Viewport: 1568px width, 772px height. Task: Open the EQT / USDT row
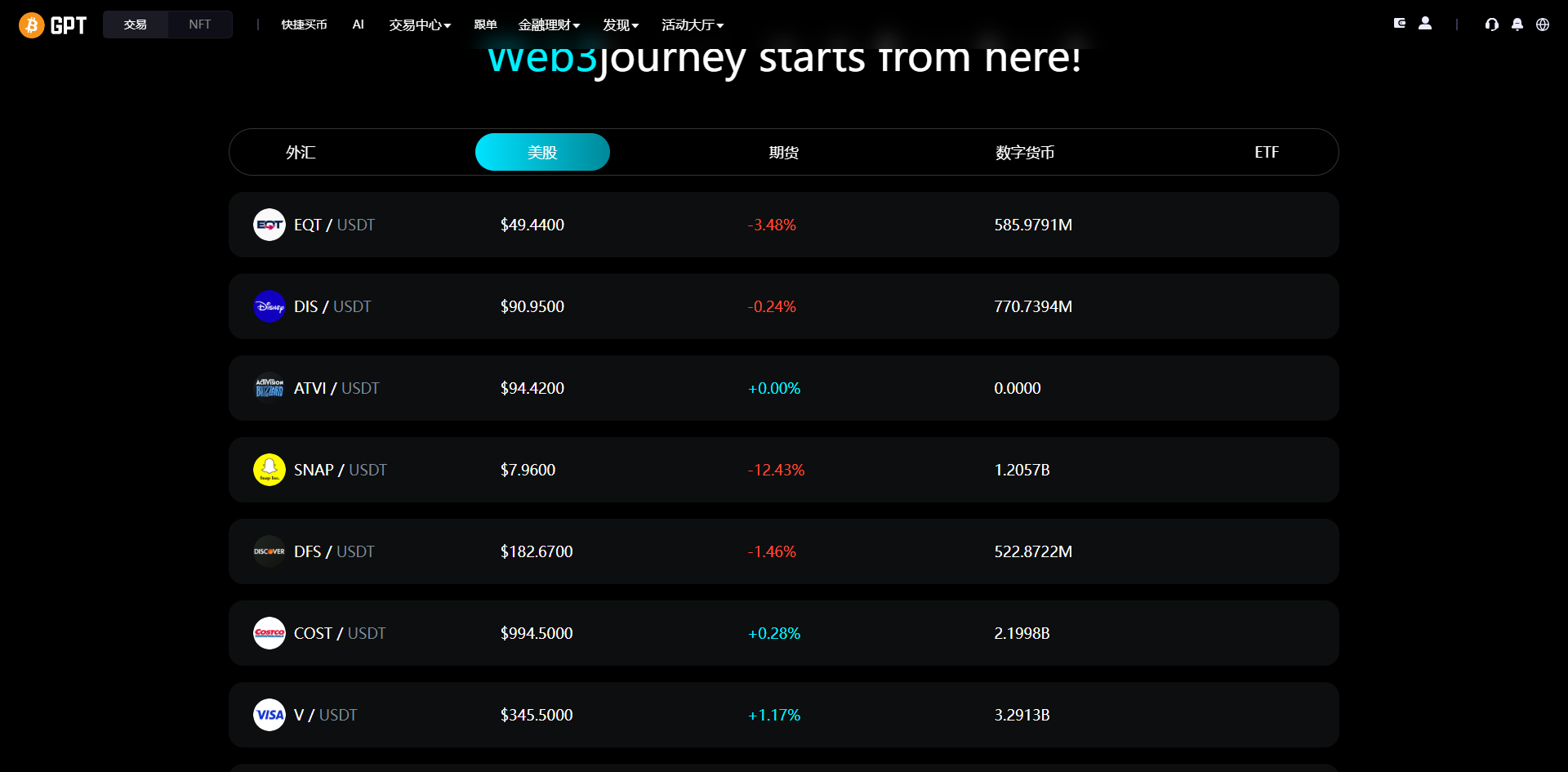point(784,225)
